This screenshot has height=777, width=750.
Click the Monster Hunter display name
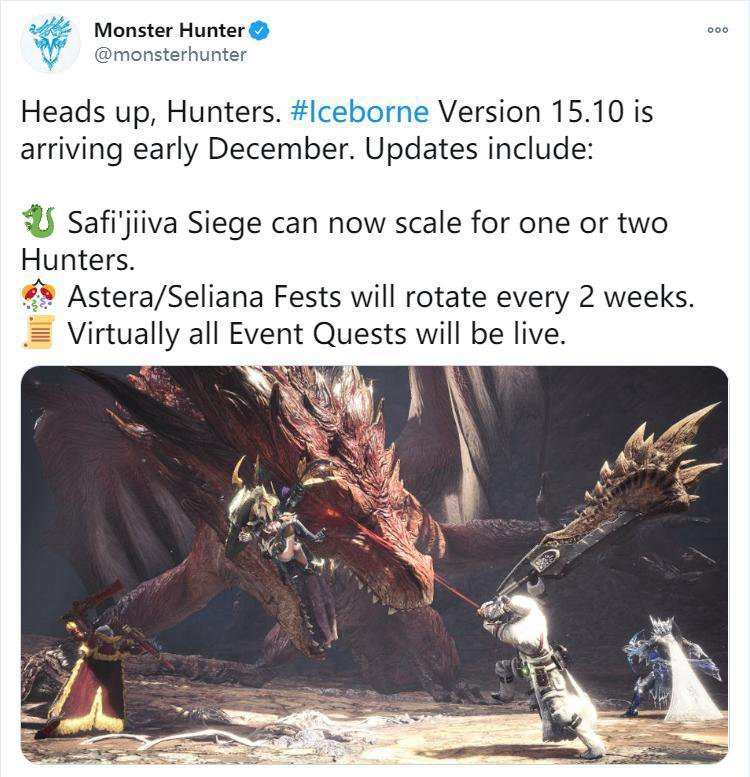tap(169, 30)
